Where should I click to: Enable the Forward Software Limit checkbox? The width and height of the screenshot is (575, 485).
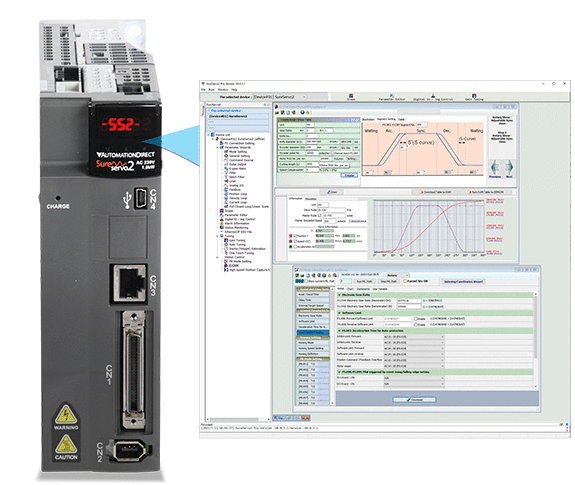(x=416, y=319)
